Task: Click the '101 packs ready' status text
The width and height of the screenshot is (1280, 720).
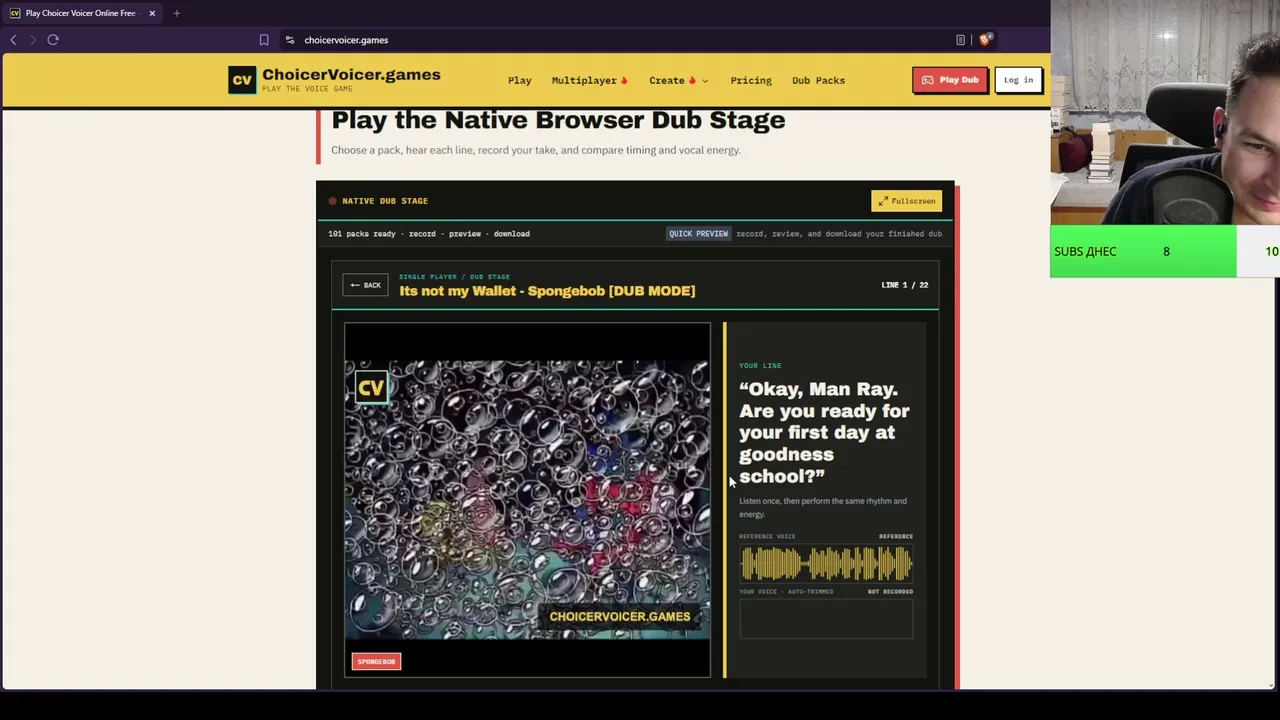Action: [x=362, y=234]
